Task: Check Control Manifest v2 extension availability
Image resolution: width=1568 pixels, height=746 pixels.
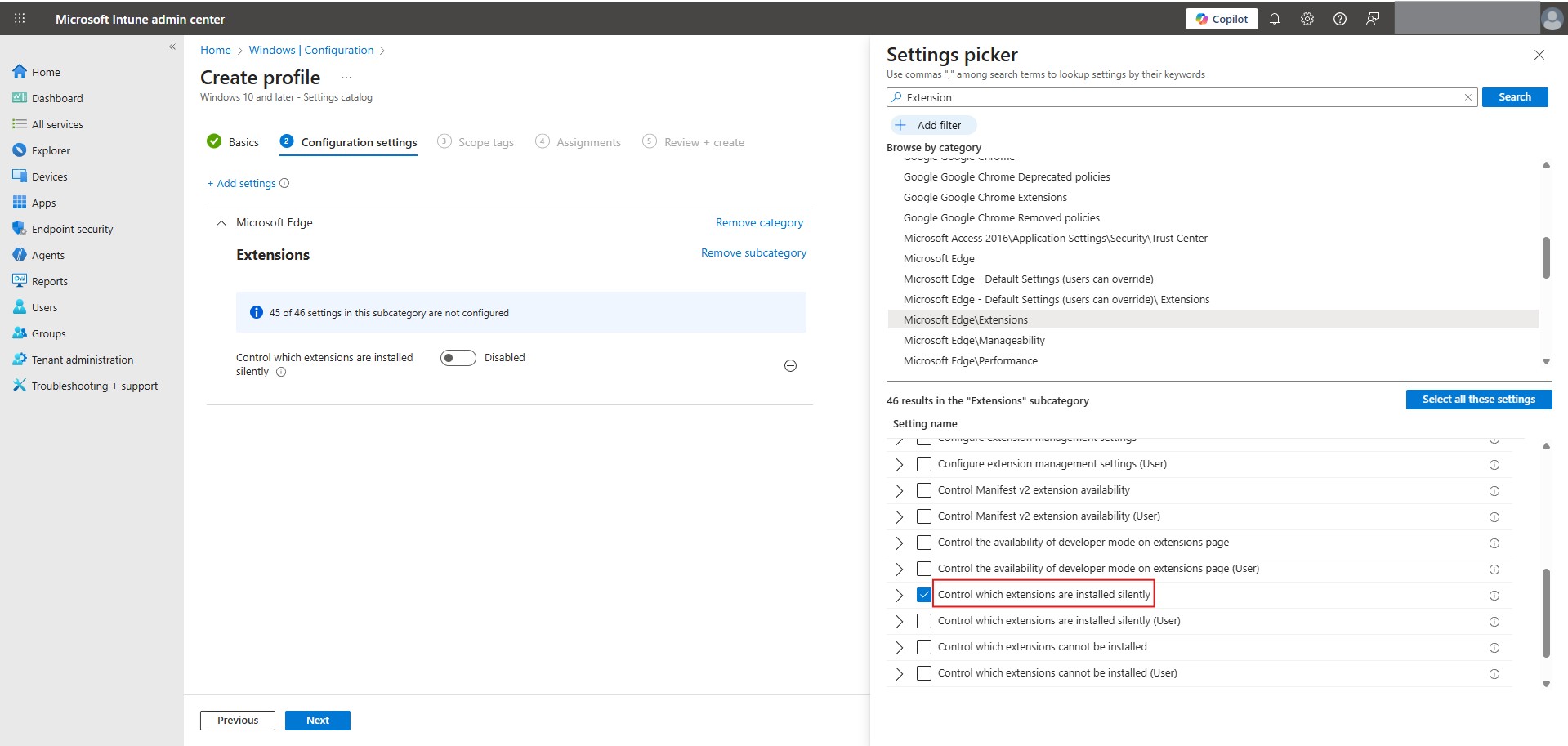Action: pos(924,490)
